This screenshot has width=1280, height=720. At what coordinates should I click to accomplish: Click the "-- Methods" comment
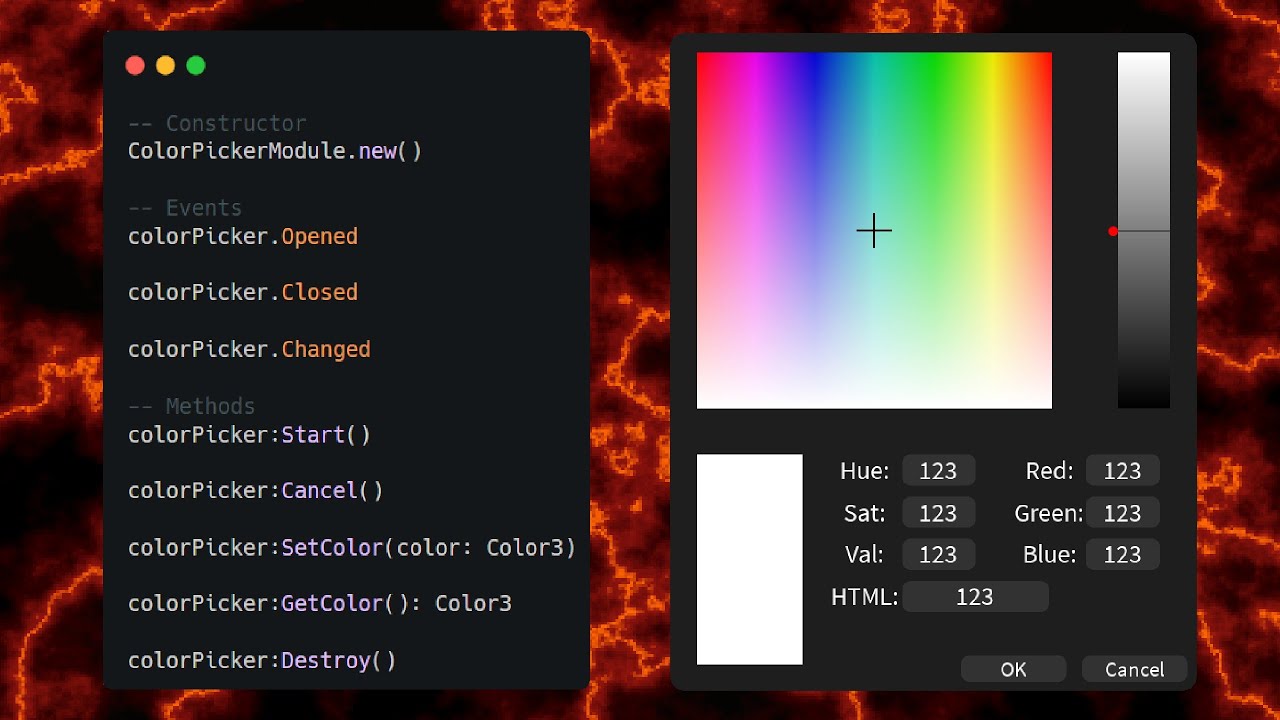point(192,406)
